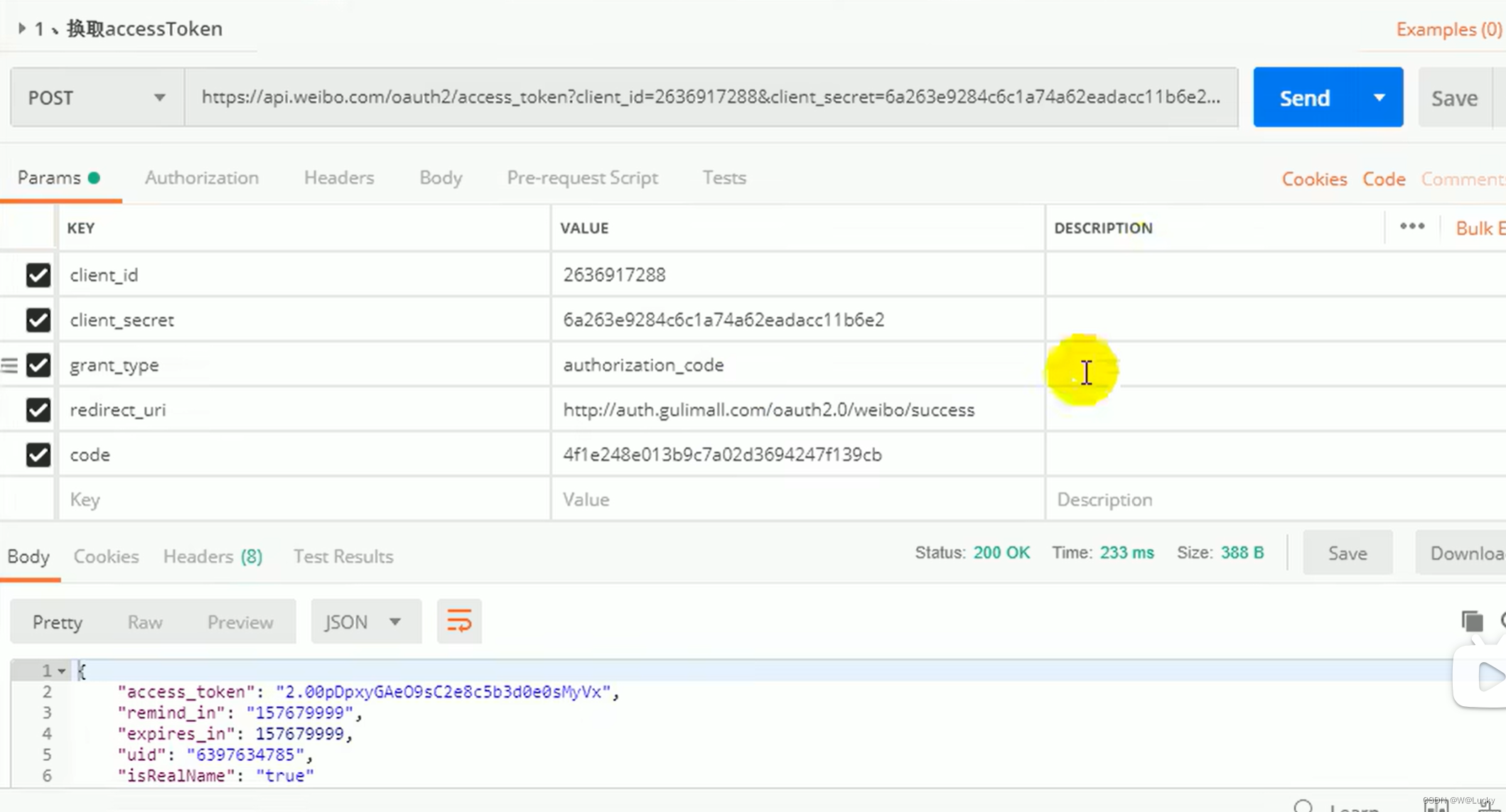The height and width of the screenshot is (812, 1506).
Task: Open the Cookies link
Action: pyautogui.click(x=1313, y=179)
